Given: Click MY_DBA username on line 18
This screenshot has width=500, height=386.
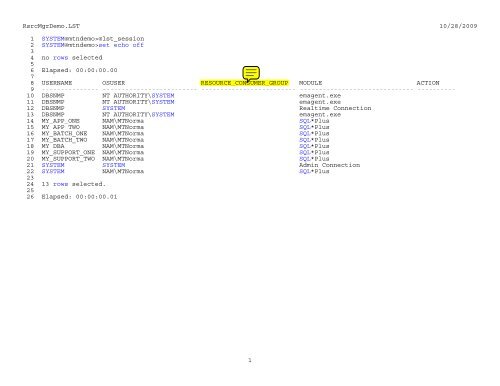Looking at the screenshot, I should click(x=53, y=146).
